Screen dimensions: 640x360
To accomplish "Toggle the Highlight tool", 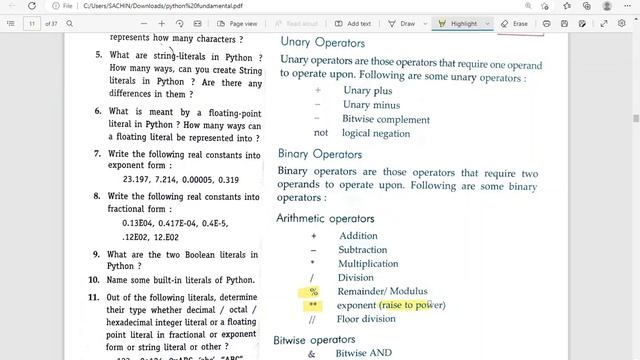I will (x=458, y=24).
